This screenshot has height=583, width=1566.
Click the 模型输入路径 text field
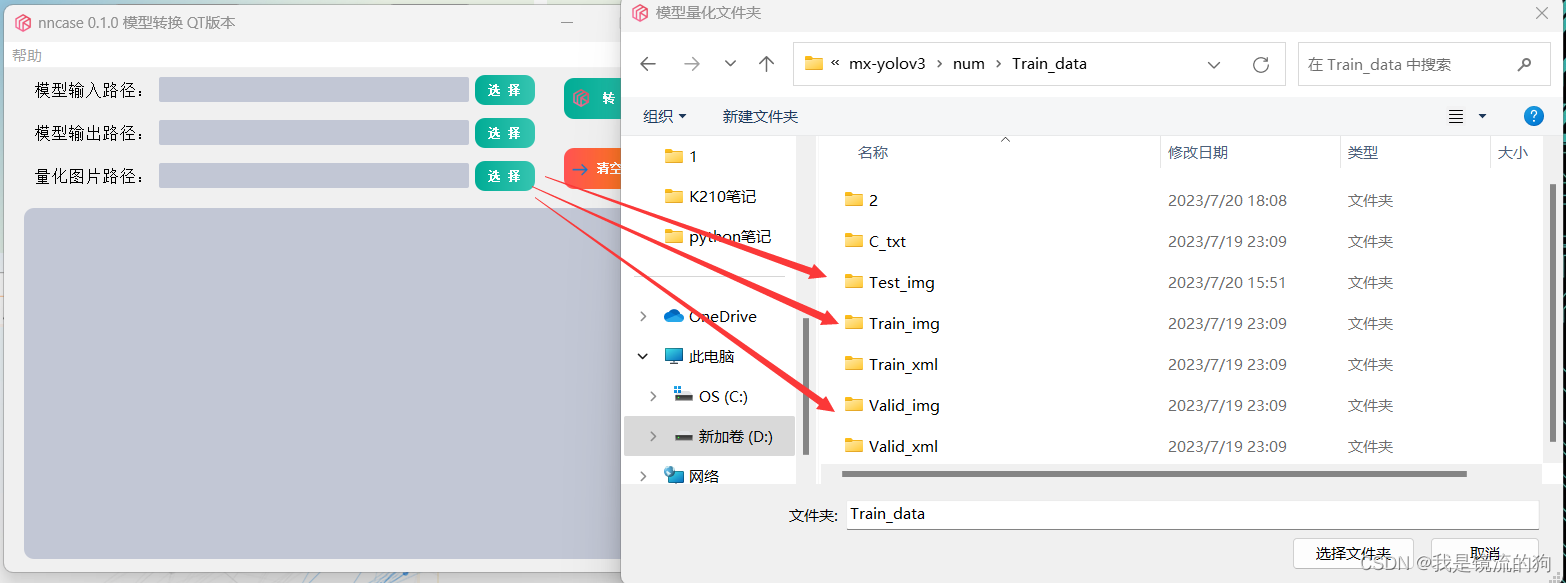[314, 90]
